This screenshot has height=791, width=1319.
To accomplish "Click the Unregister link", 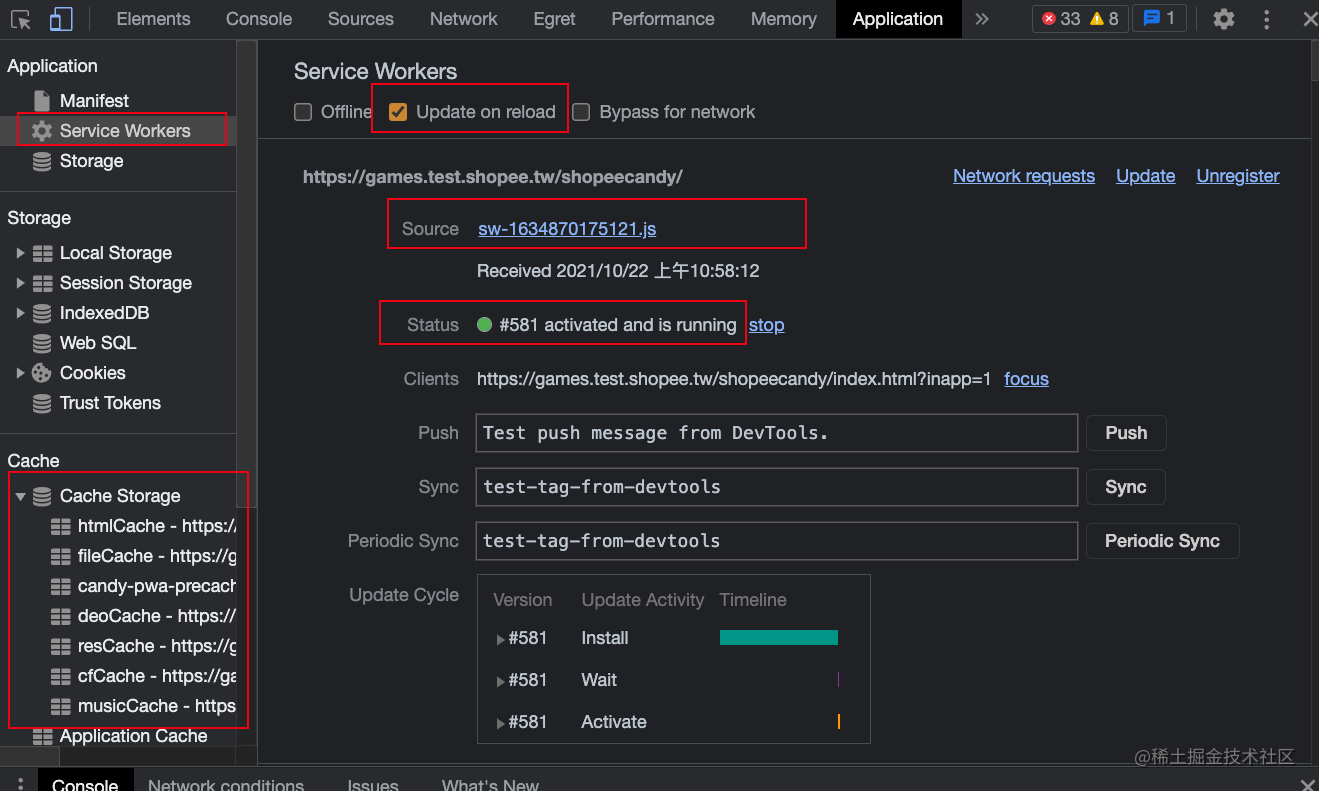I will click(1238, 176).
